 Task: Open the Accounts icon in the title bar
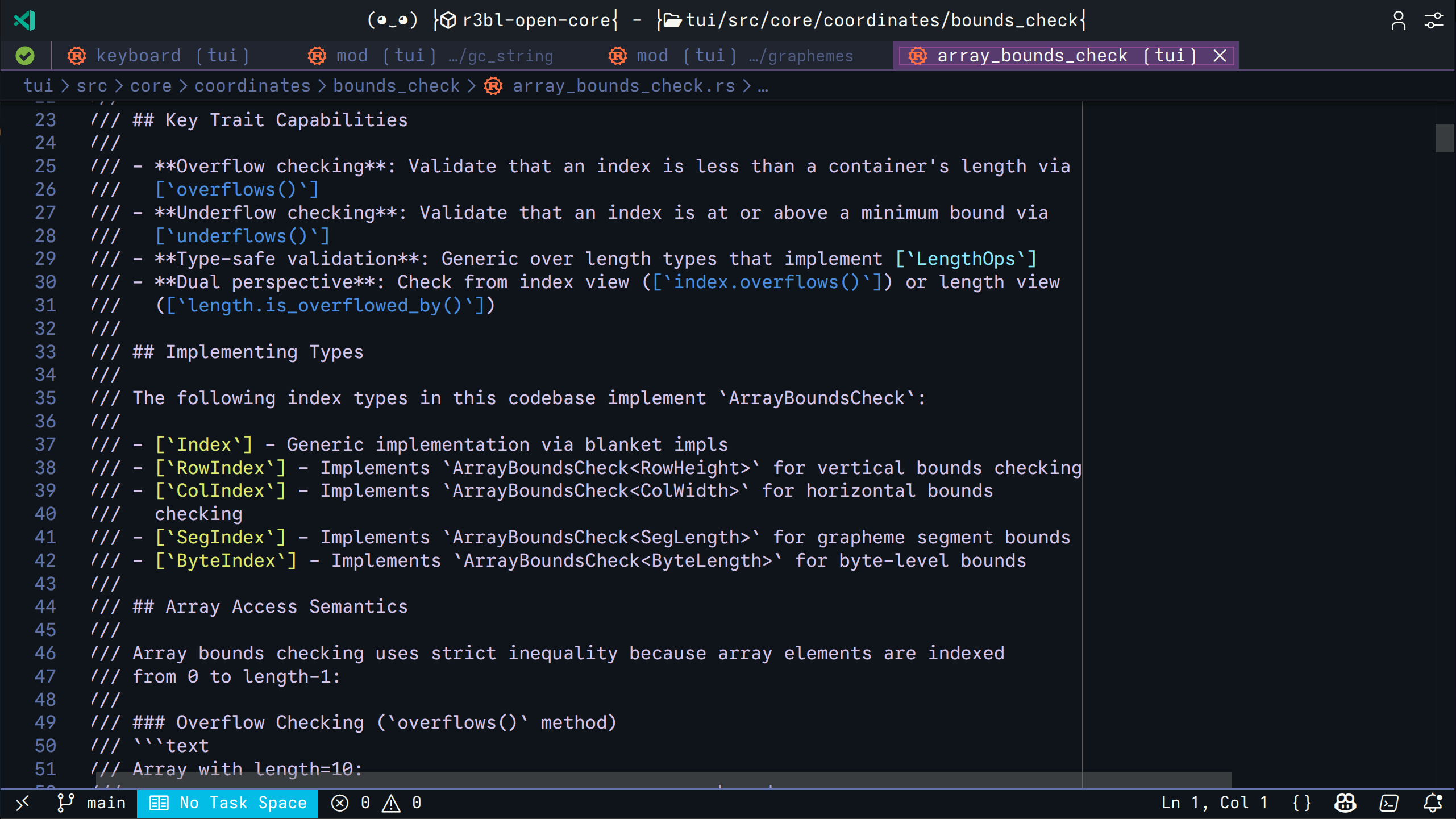point(1399,20)
